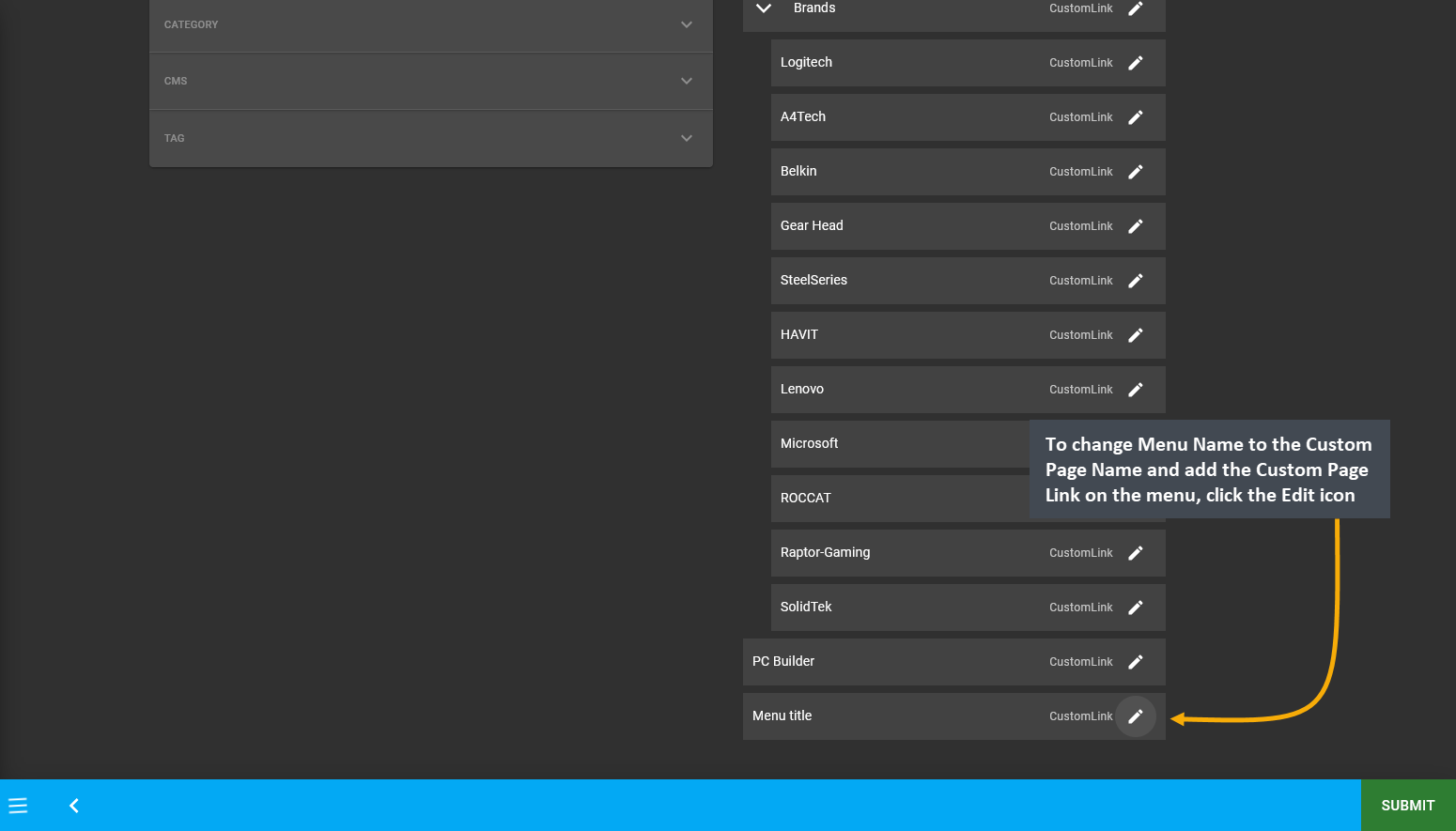Edit the Raptor-Gaming menu item
Viewport: 1456px width, 831px height.
point(1135,553)
